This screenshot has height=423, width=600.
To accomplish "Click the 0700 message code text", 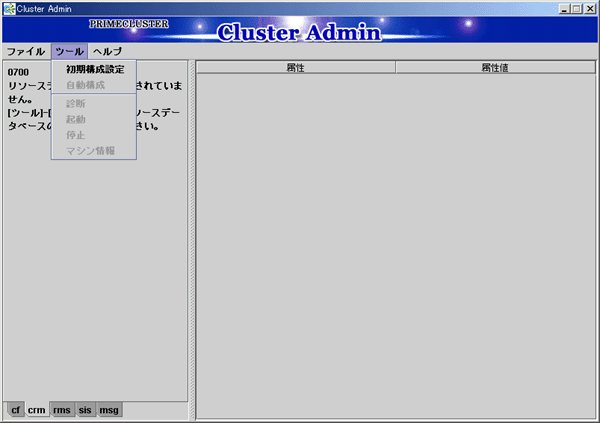I will pos(18,72).
